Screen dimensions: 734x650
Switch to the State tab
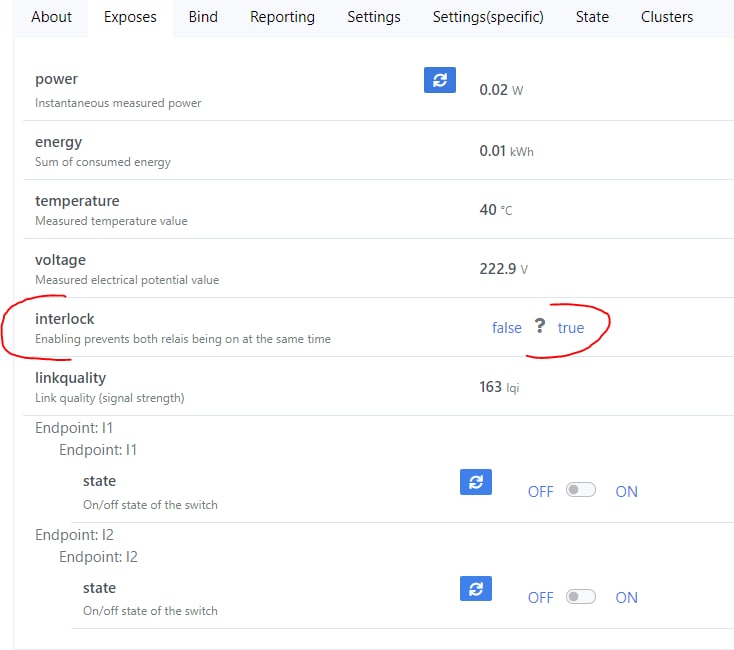pyautogui.click(x=592, y=17)
